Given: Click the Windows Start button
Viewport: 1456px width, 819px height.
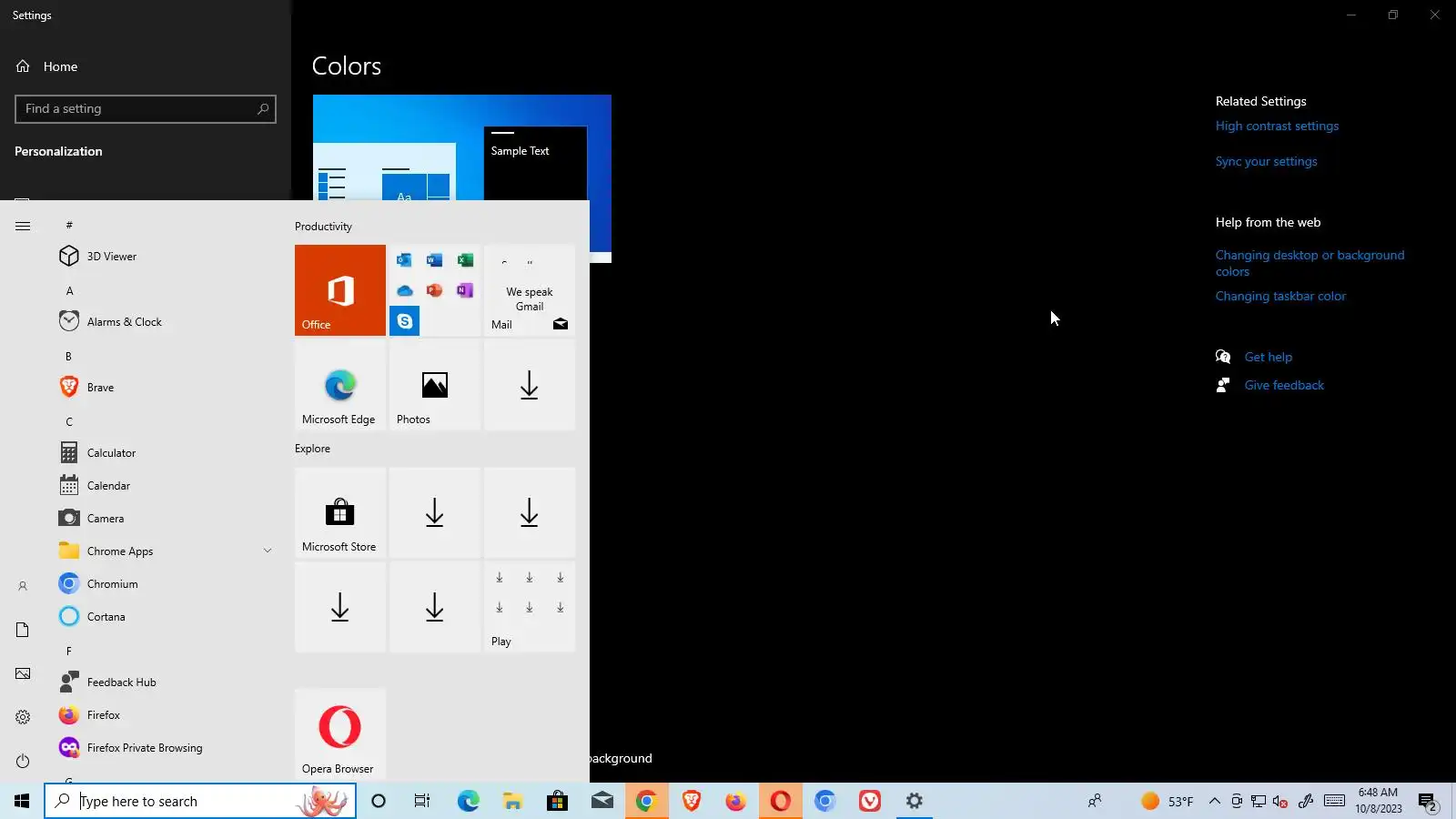Looking at the screenshot, I should pos(22,802).
